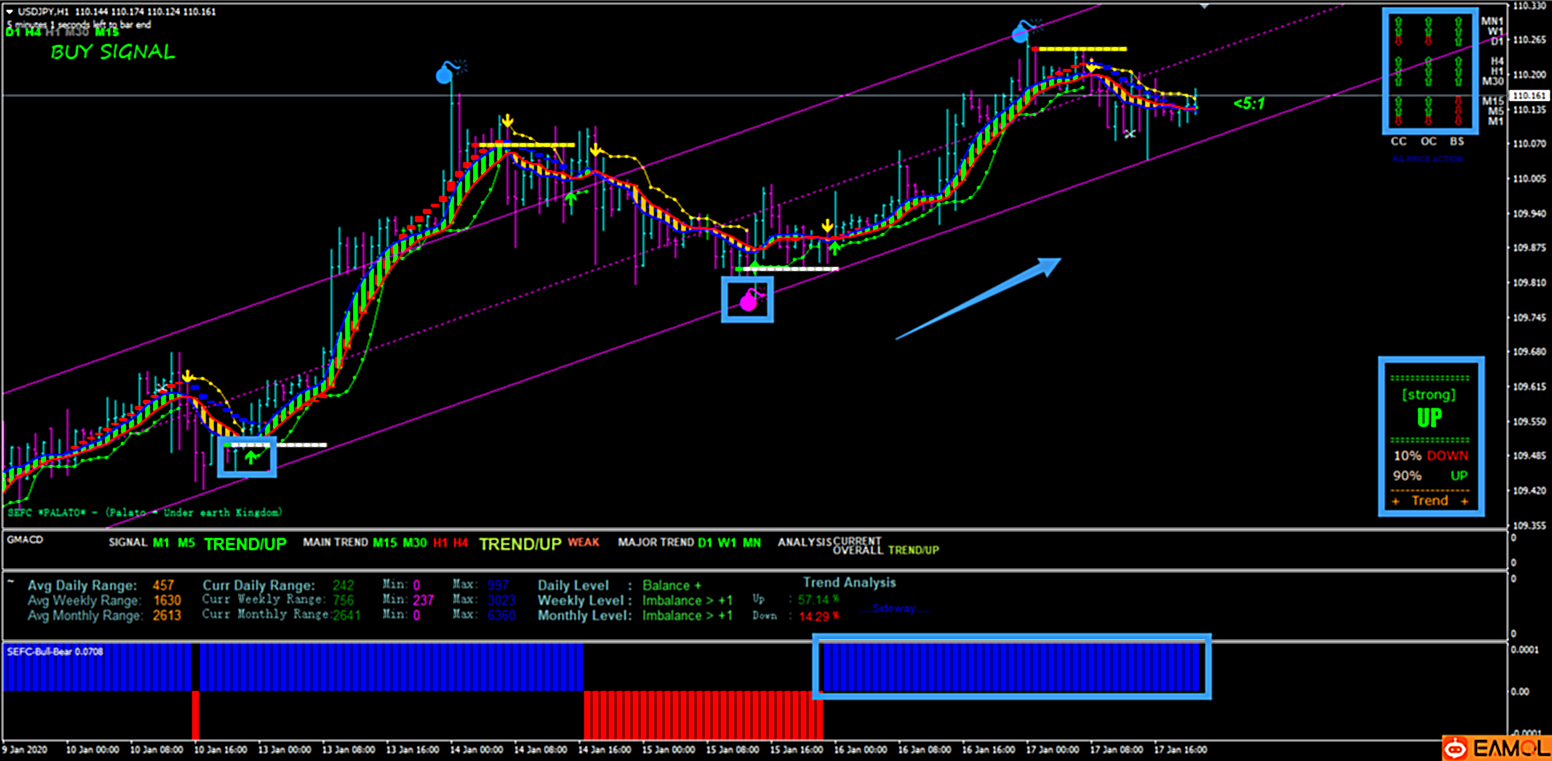
Task: Click the strong UP trend indicator
Action: coord(1430,417)
